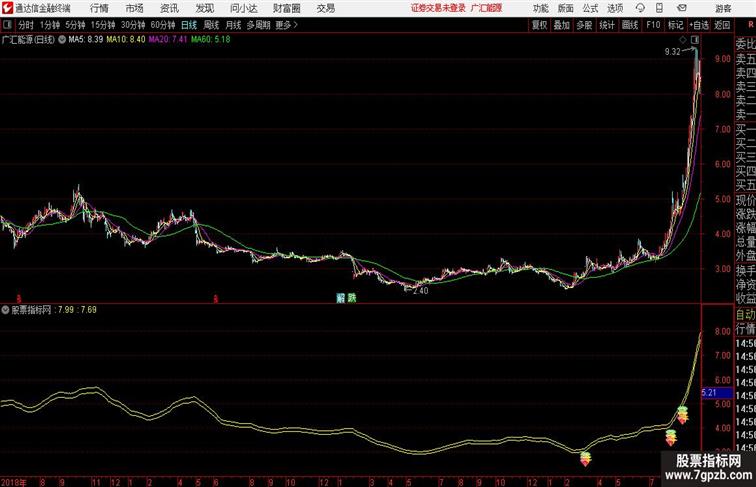Open indicator settings circle beside 广汇能源(日线)
This screenshot has width=756, height=487.
pyautogui.click(x=62, y=40)
